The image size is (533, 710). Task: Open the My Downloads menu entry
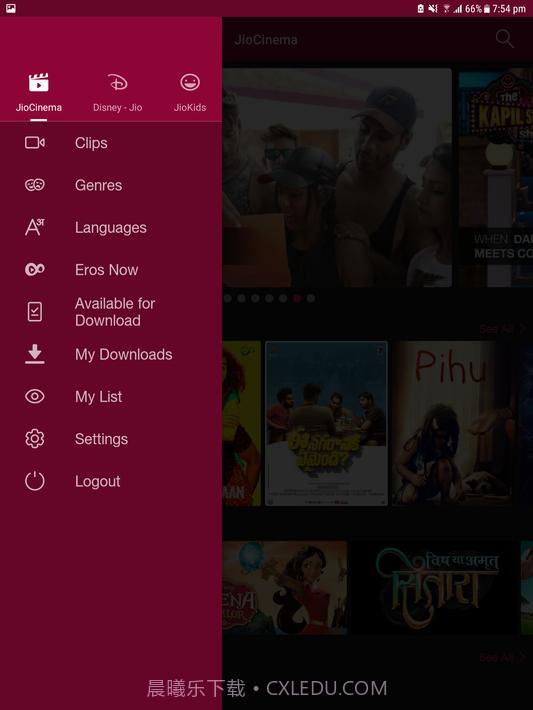(x=111, y=354)
